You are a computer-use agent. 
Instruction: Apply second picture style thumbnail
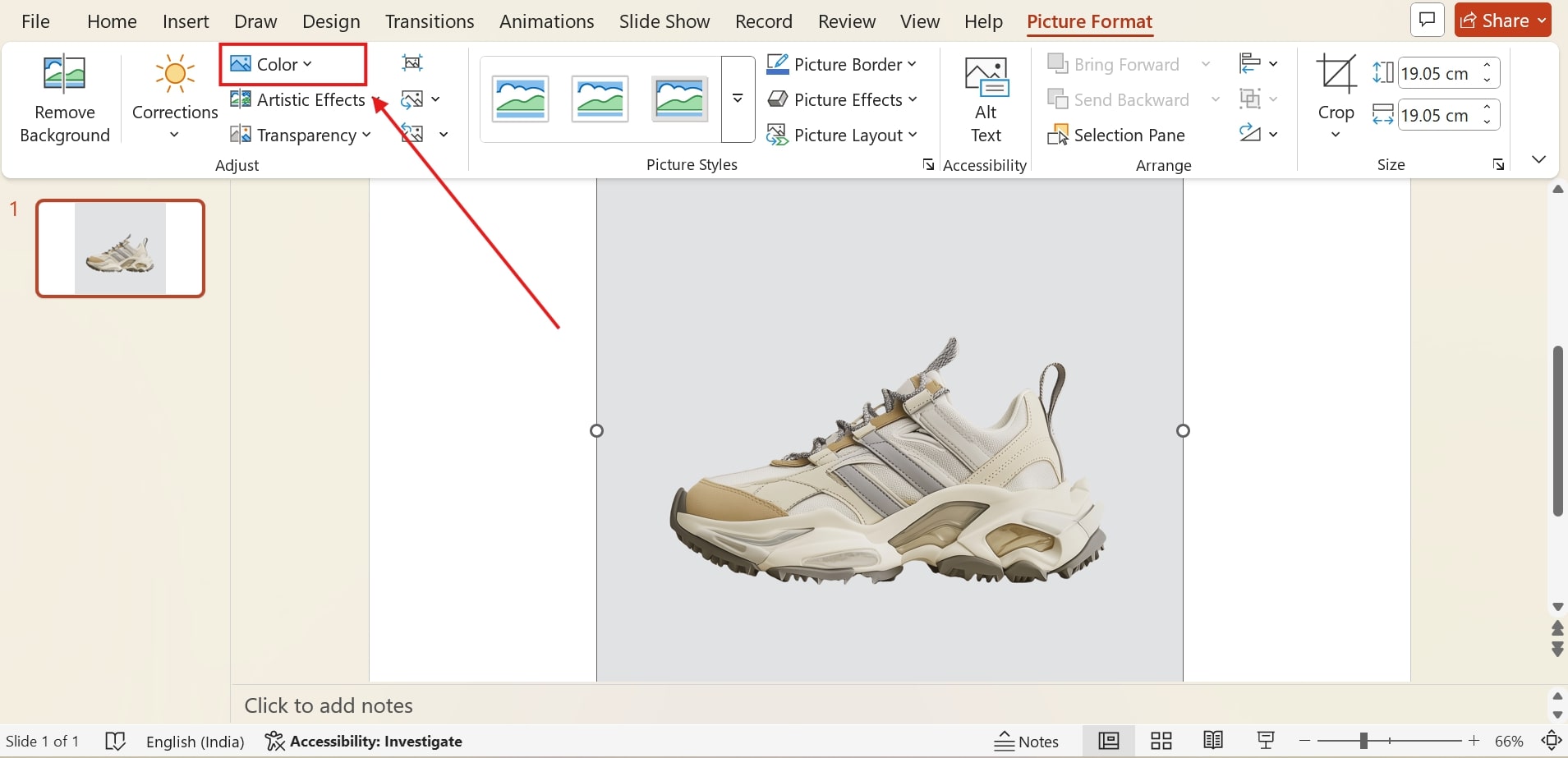pos(600,99)
